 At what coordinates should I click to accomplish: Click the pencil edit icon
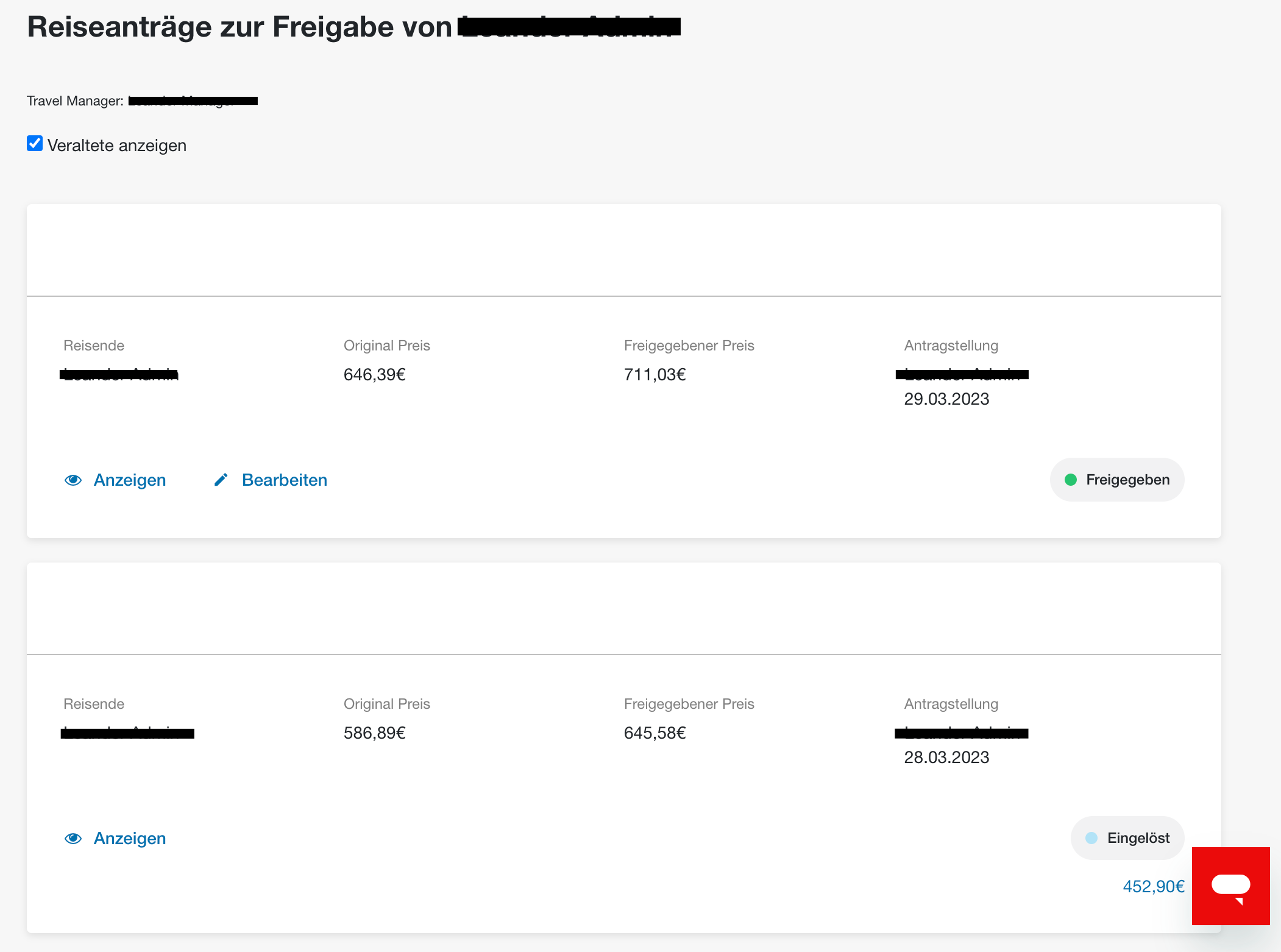pyautogui.click(x=221, y=480)
